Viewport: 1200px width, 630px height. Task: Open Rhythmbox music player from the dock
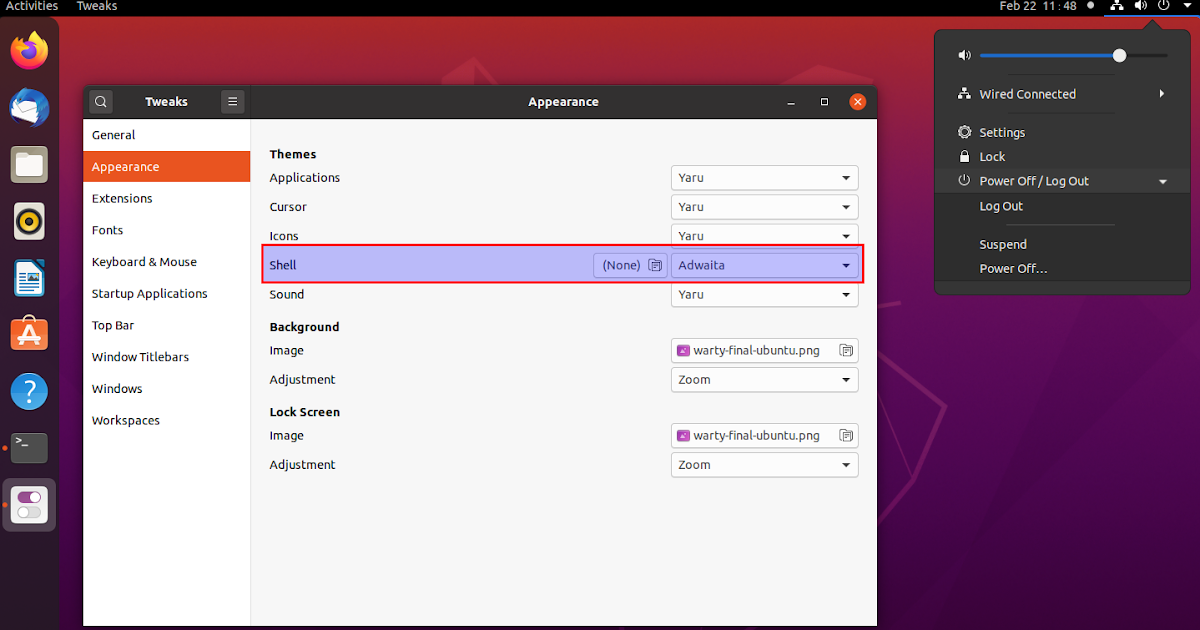point(29,221)
